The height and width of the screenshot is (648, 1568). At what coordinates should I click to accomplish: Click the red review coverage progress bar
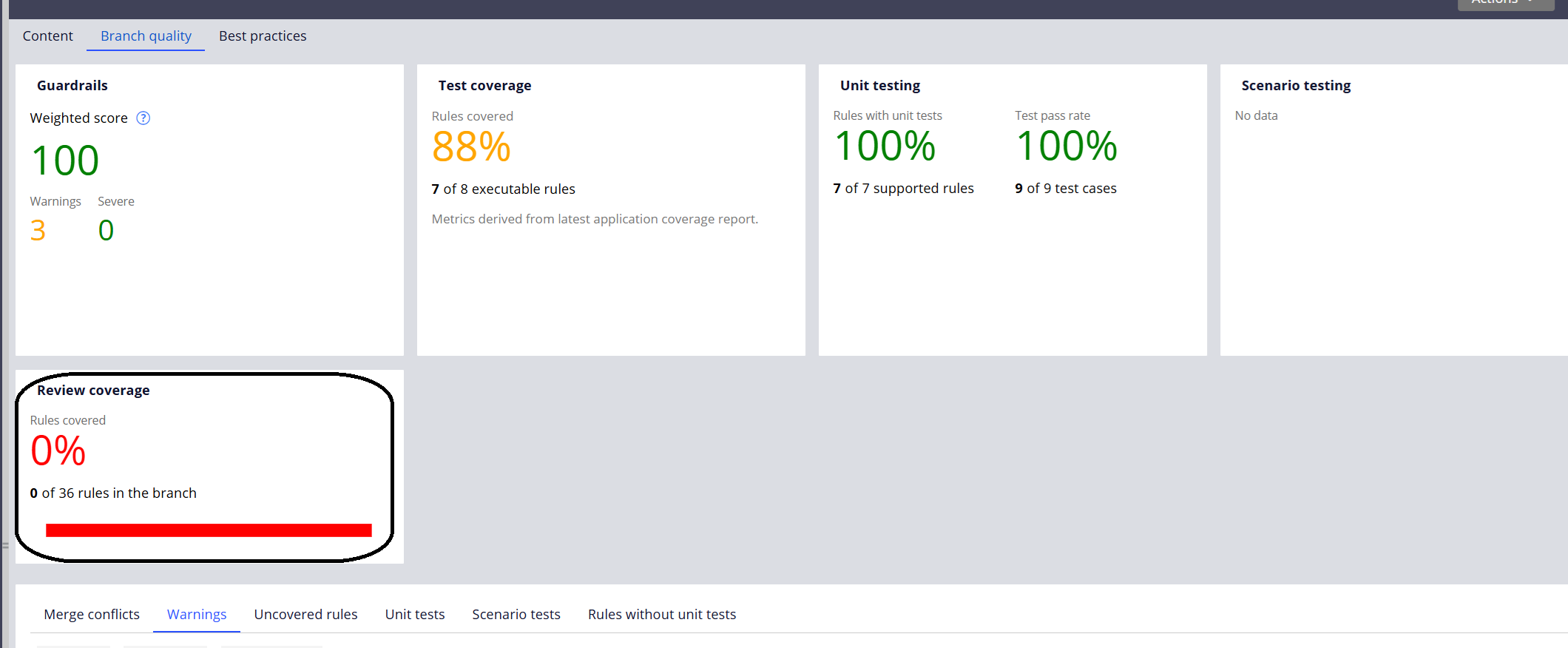(x=209, y=530)
